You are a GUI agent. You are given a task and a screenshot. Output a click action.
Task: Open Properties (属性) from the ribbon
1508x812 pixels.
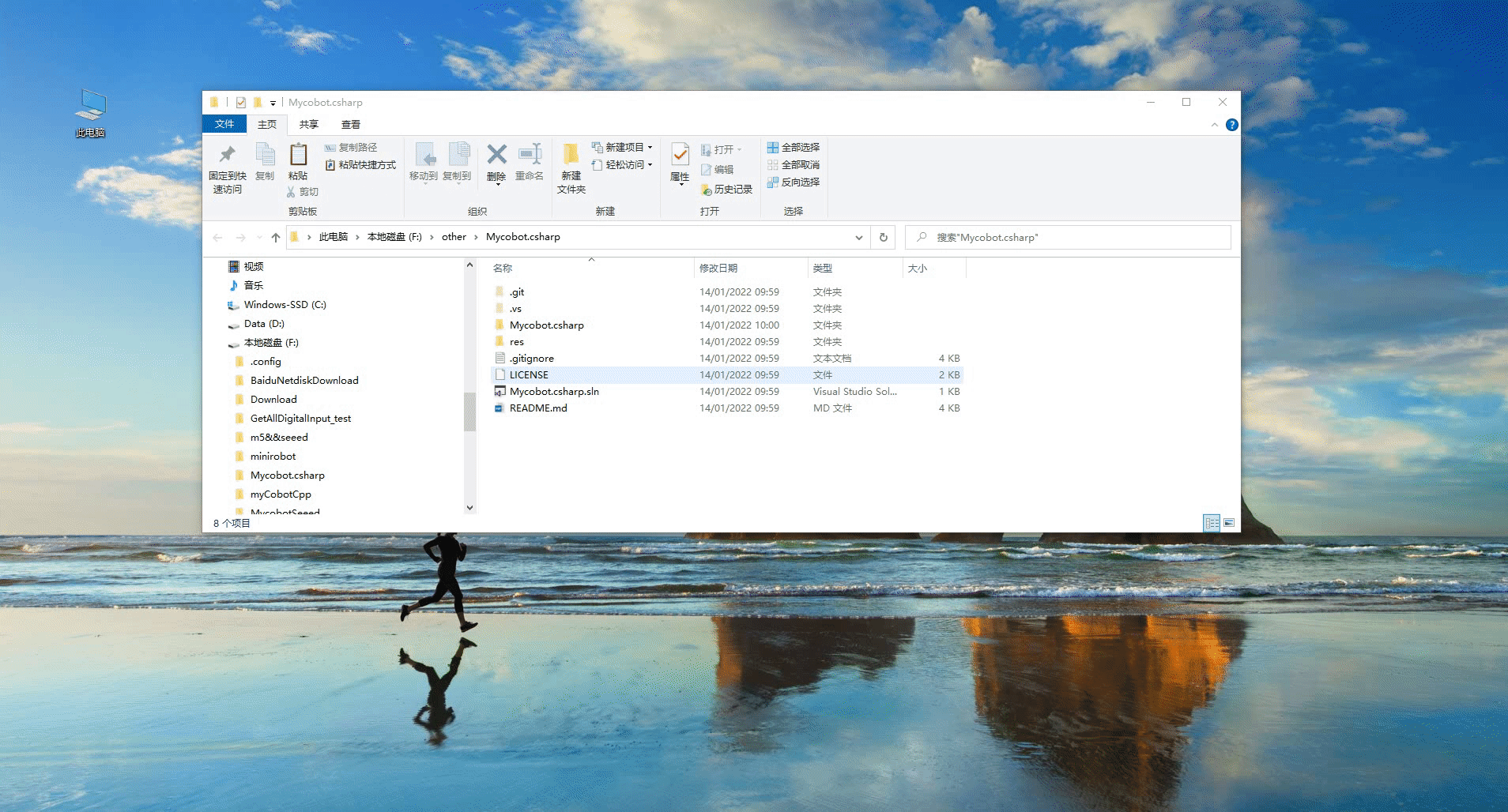(x=680, y=162)
